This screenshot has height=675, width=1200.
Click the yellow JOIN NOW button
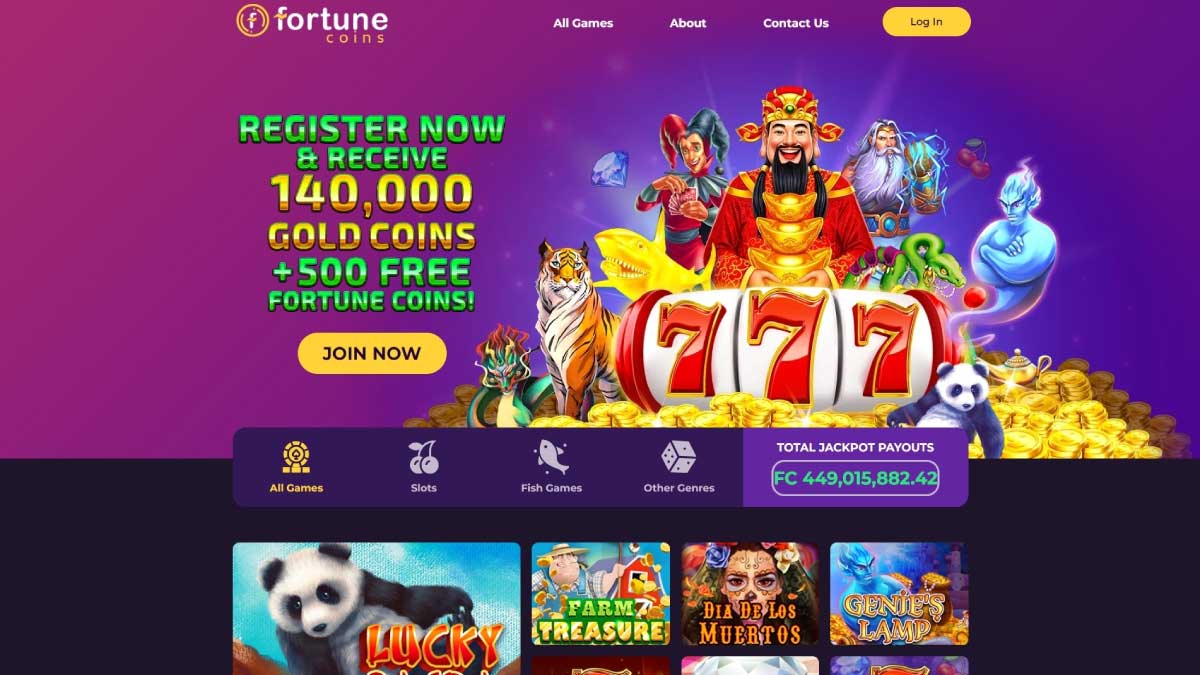click(372, 353)
